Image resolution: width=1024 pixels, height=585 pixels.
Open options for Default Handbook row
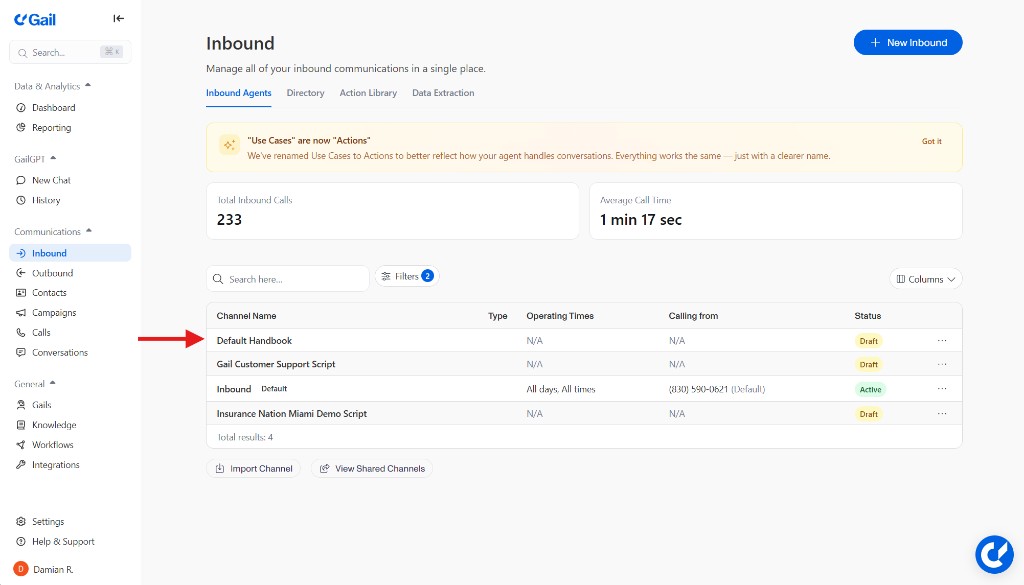point(941,340)
